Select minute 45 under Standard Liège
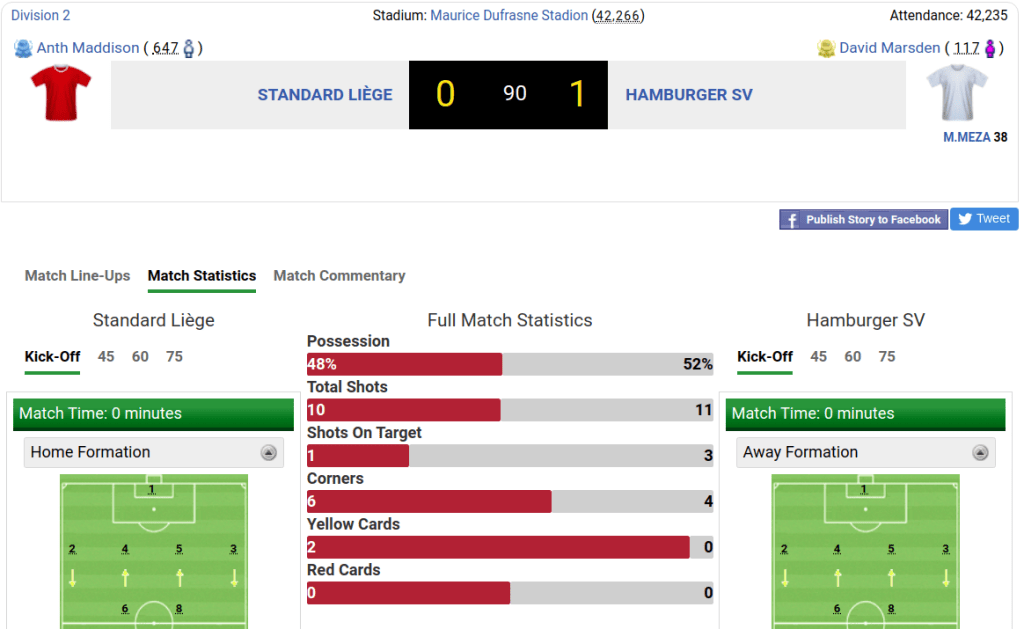Image resolution: width=1024 pixels, height=629 pixels. (106, 357)
